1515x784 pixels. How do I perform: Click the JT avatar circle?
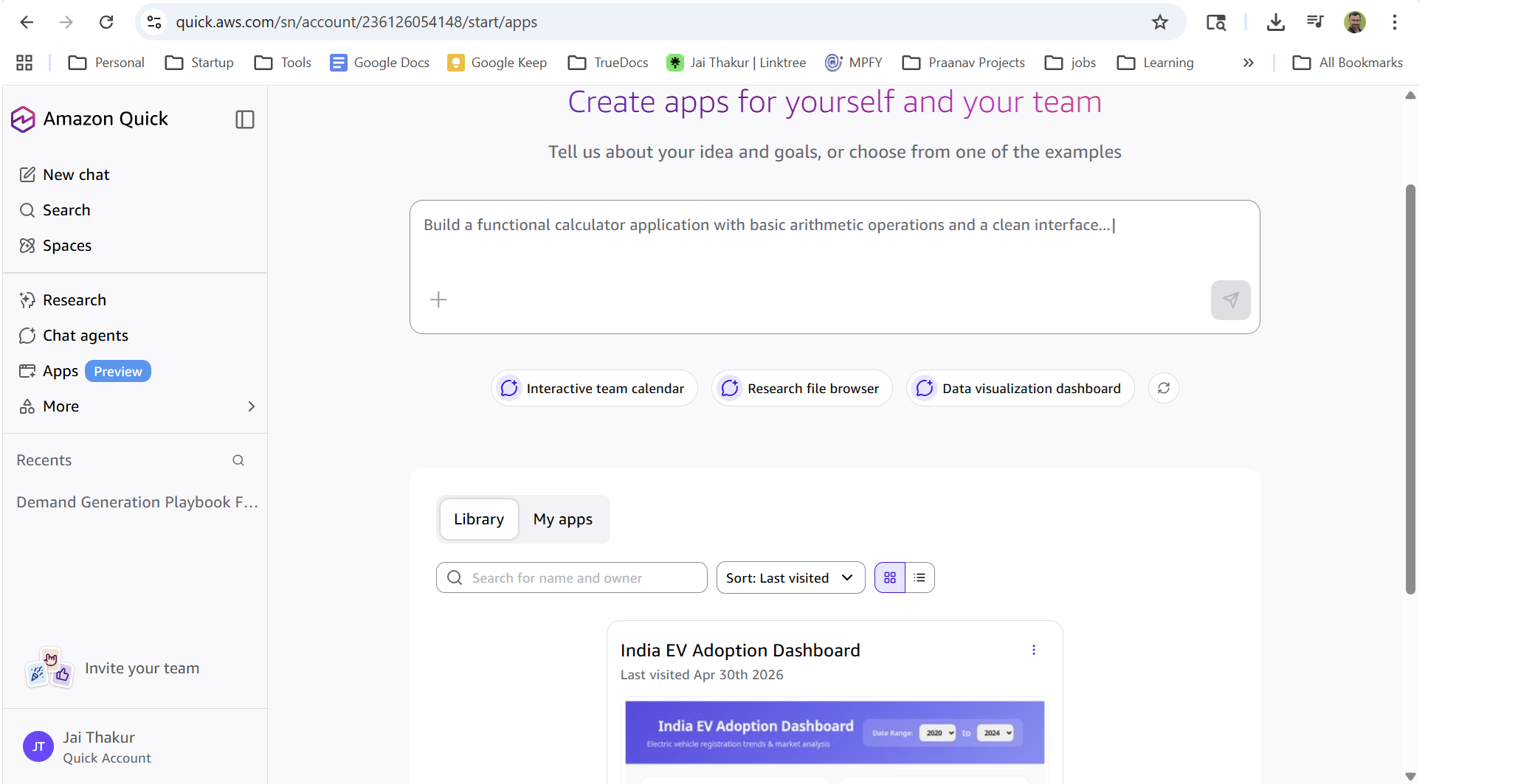coord(38,746)
